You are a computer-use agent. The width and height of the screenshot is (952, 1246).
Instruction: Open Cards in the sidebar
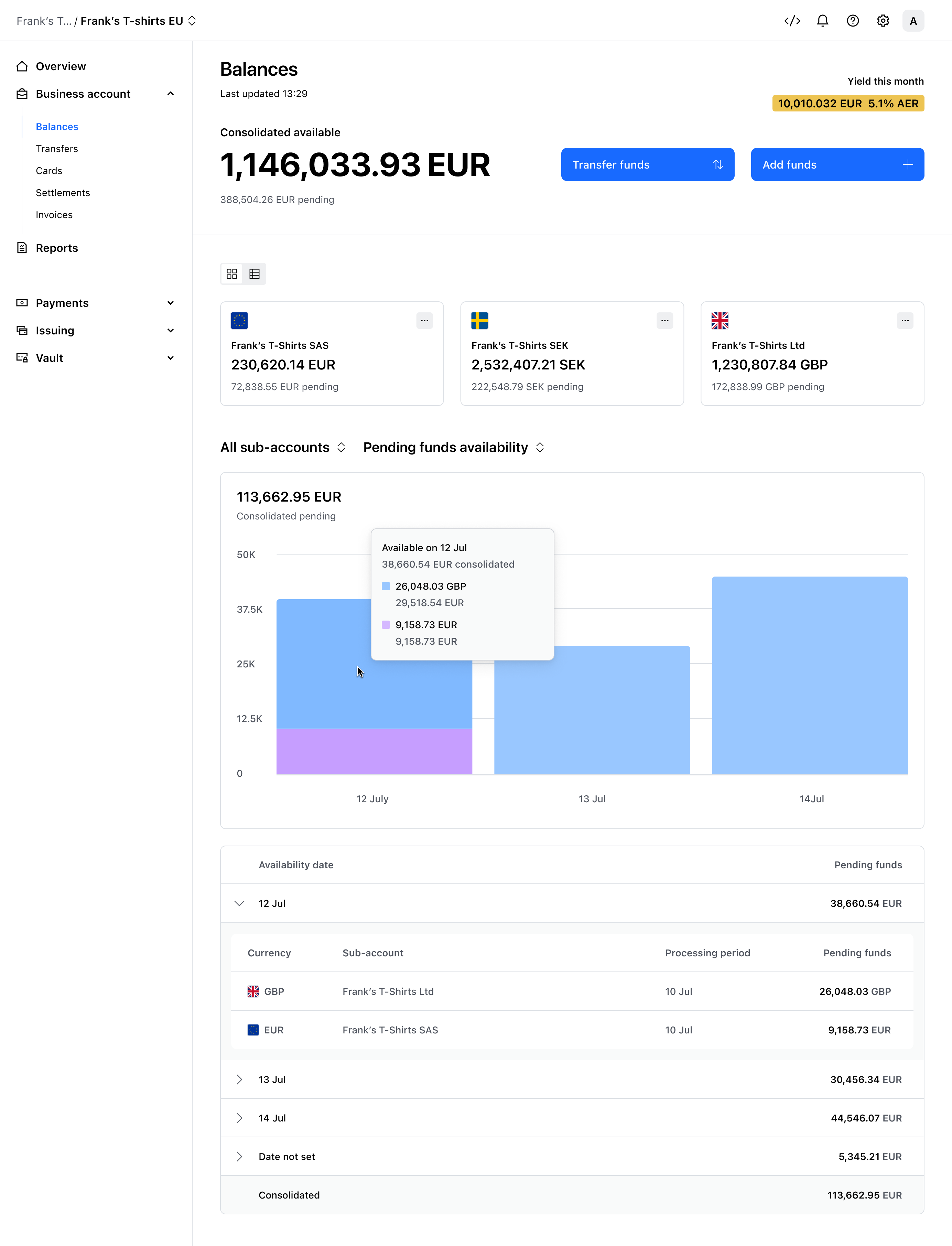coord(49,171)
